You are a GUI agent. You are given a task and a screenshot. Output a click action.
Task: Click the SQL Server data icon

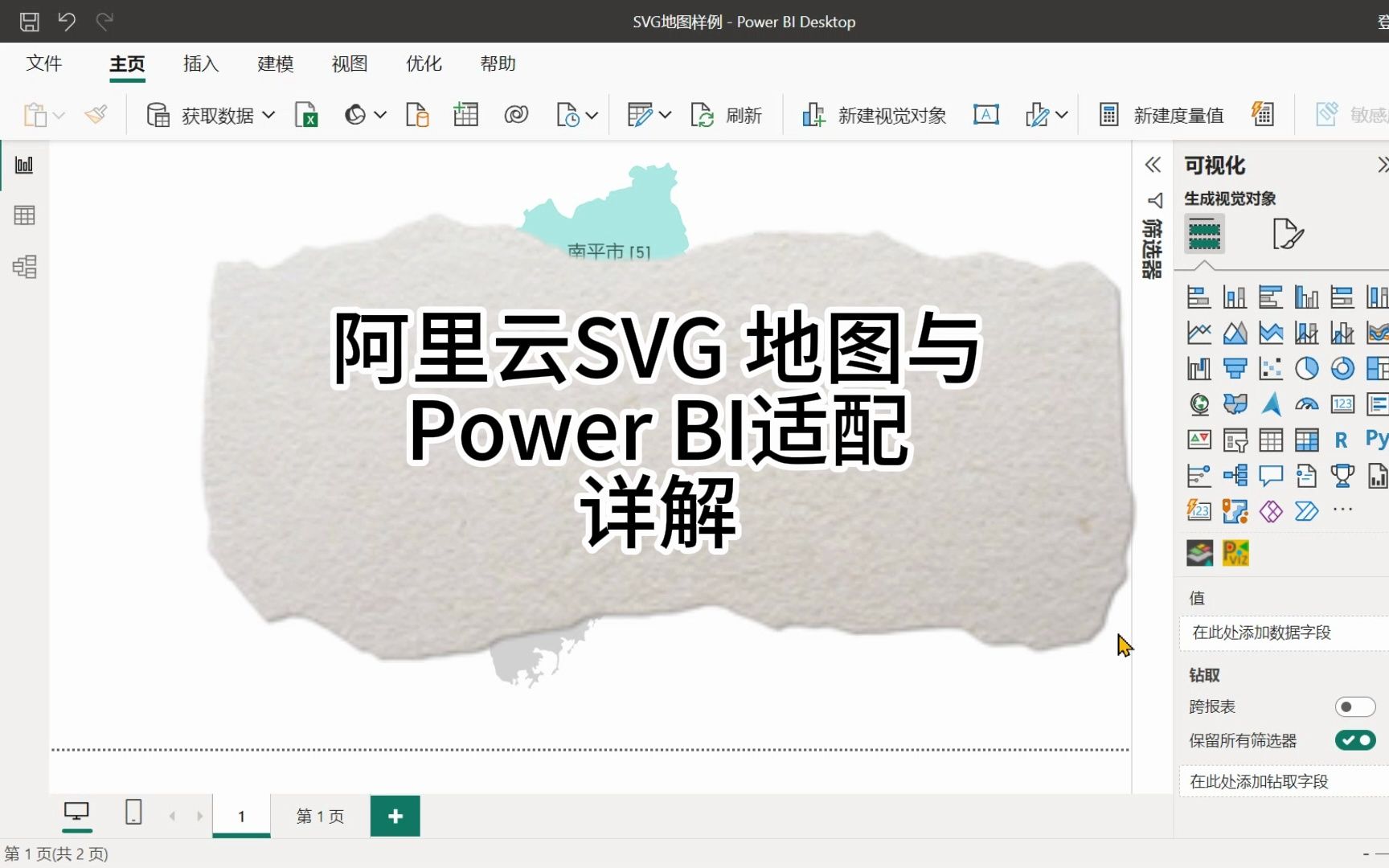417,116
